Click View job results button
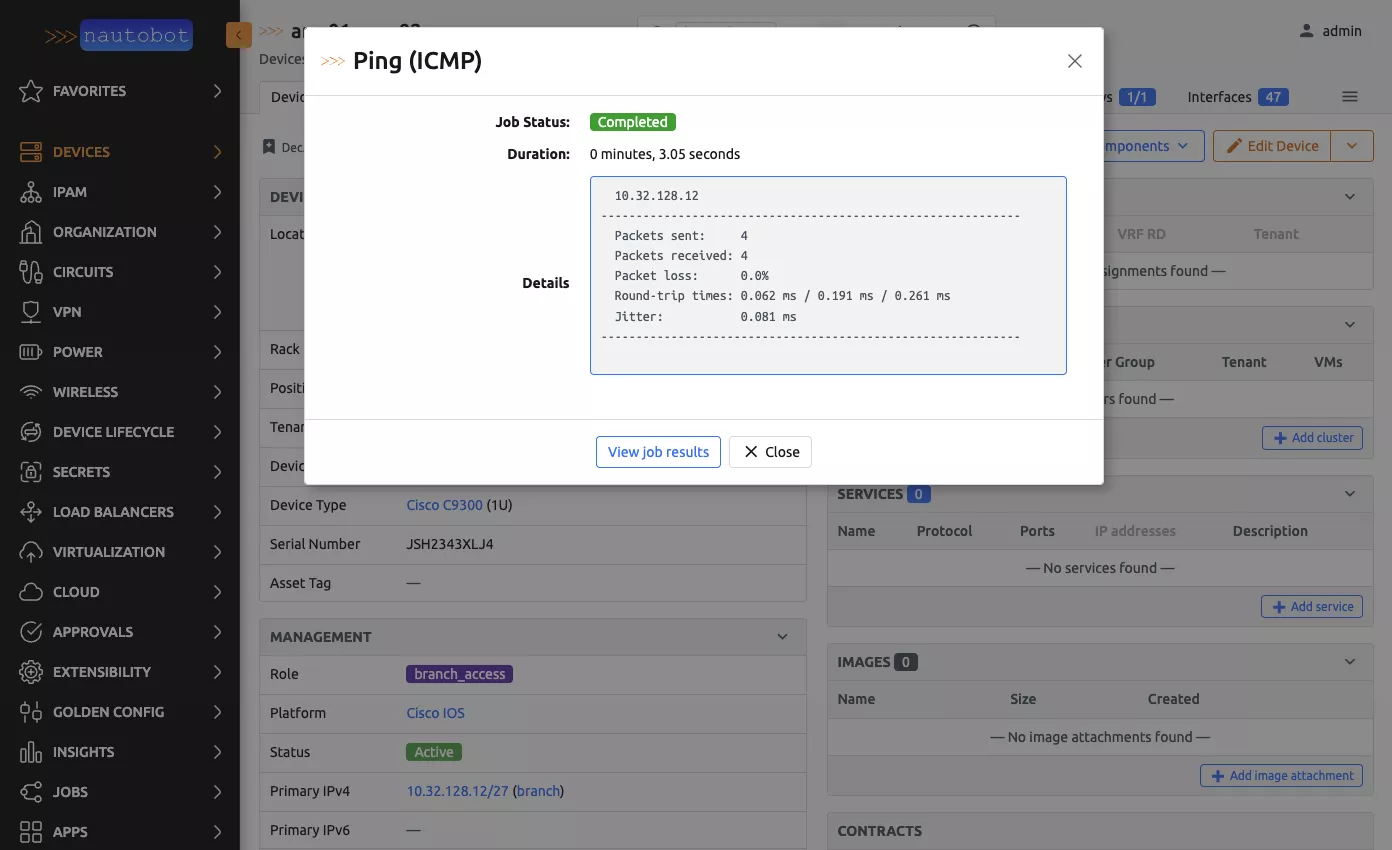This screenshot has height=850, width=1392. (658, 452)
